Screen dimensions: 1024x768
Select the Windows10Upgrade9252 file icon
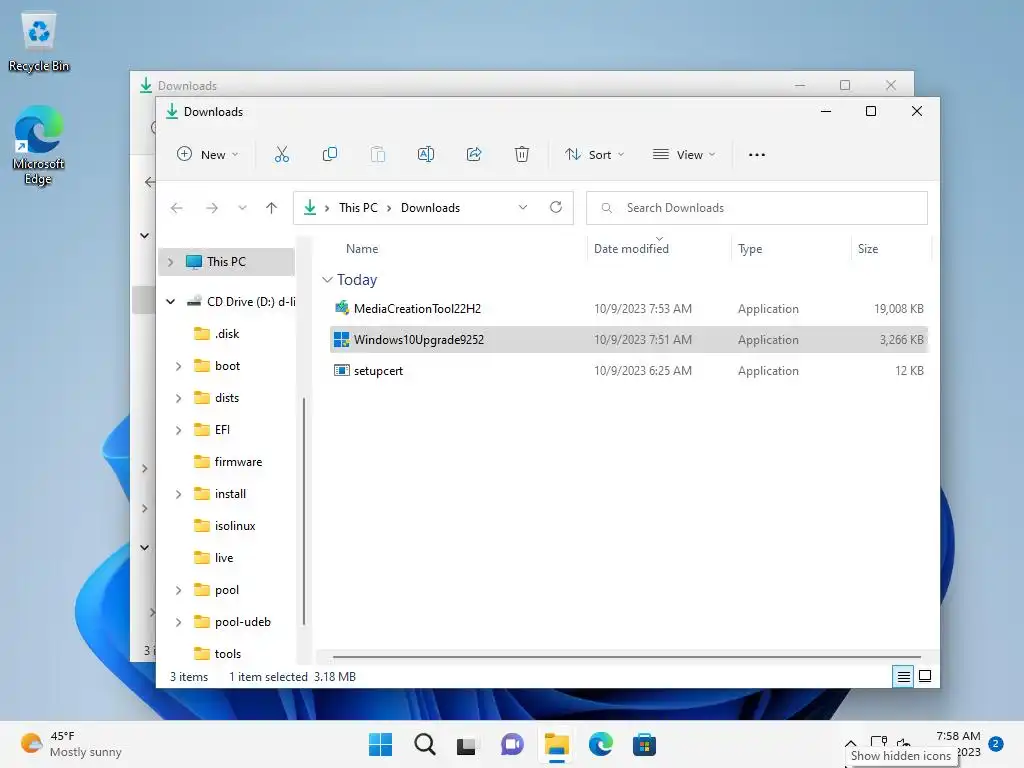pos(342,340)
